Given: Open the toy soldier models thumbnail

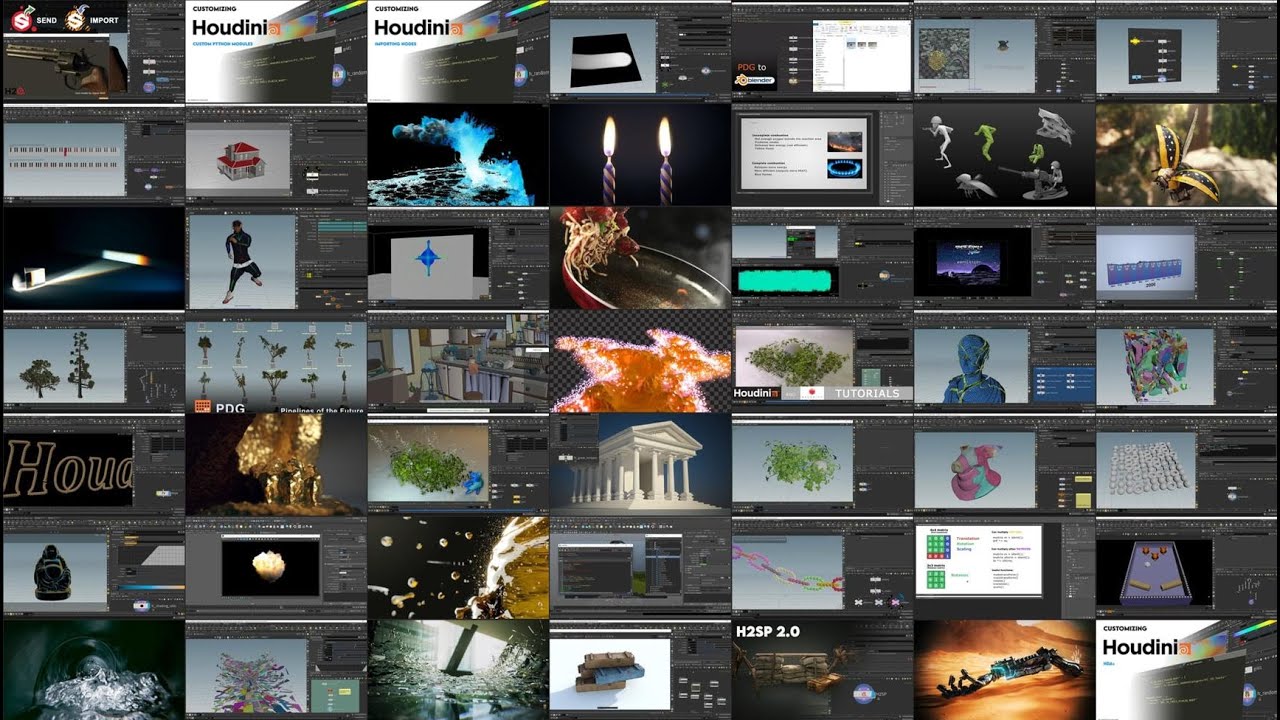Looking at the screenshot, I should [1003, 155].
